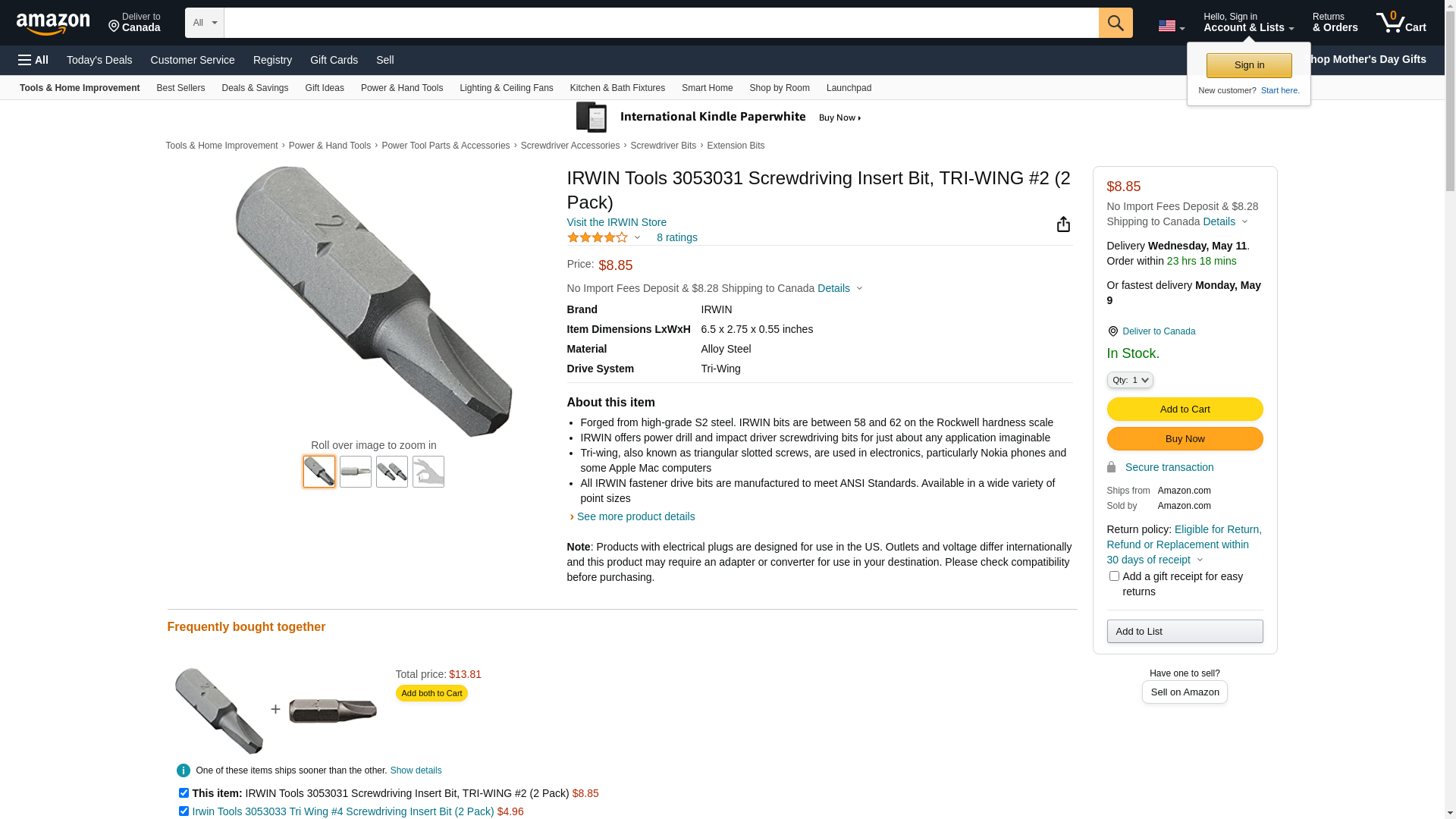1456x819 pixels.
Task: Open the Visit the IRWIN Store link
Action: coord(617,222)
